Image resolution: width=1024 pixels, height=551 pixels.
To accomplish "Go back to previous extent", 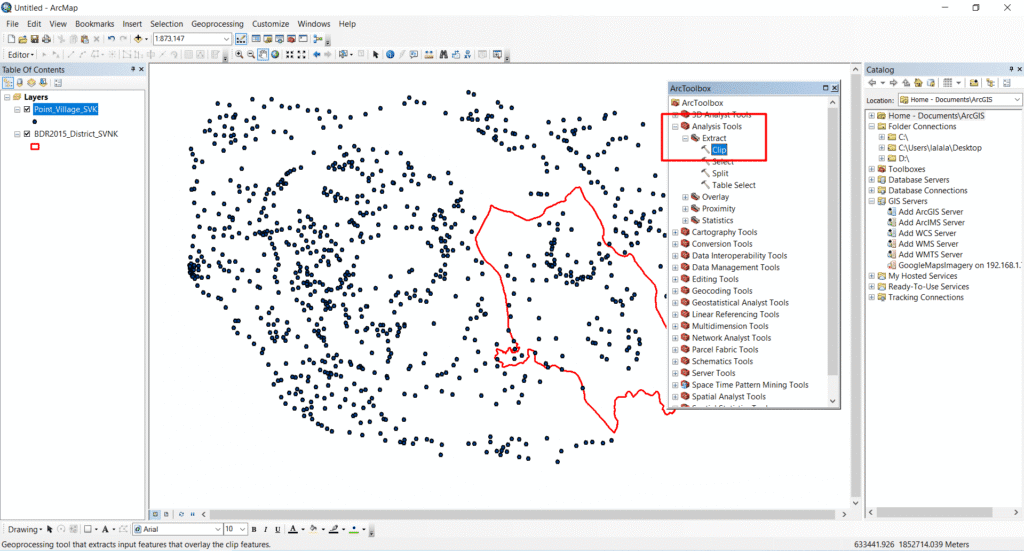I will click(317, 55).
